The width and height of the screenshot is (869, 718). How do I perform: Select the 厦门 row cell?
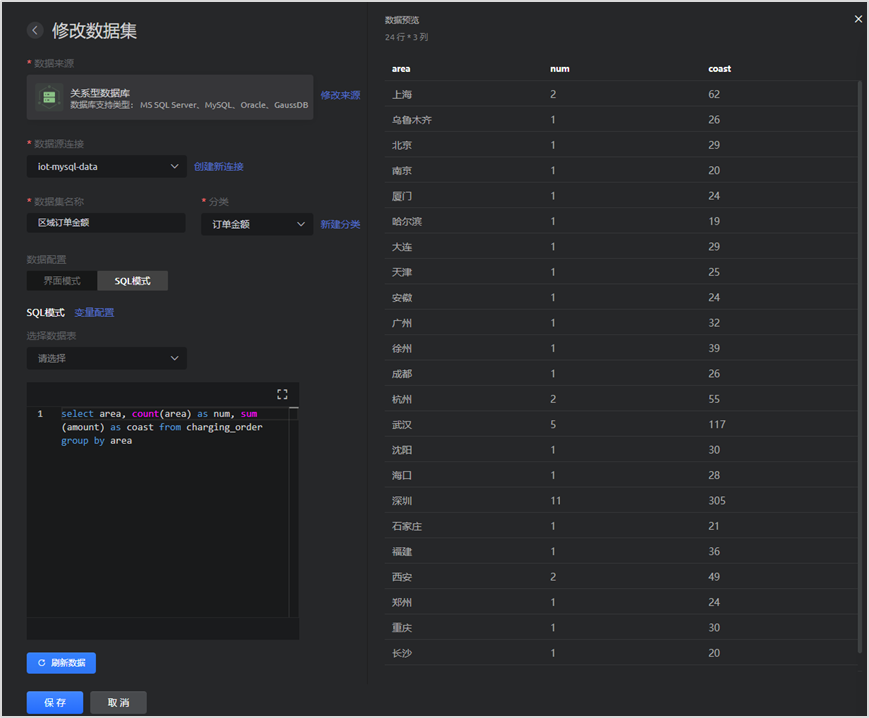(402, 196)
